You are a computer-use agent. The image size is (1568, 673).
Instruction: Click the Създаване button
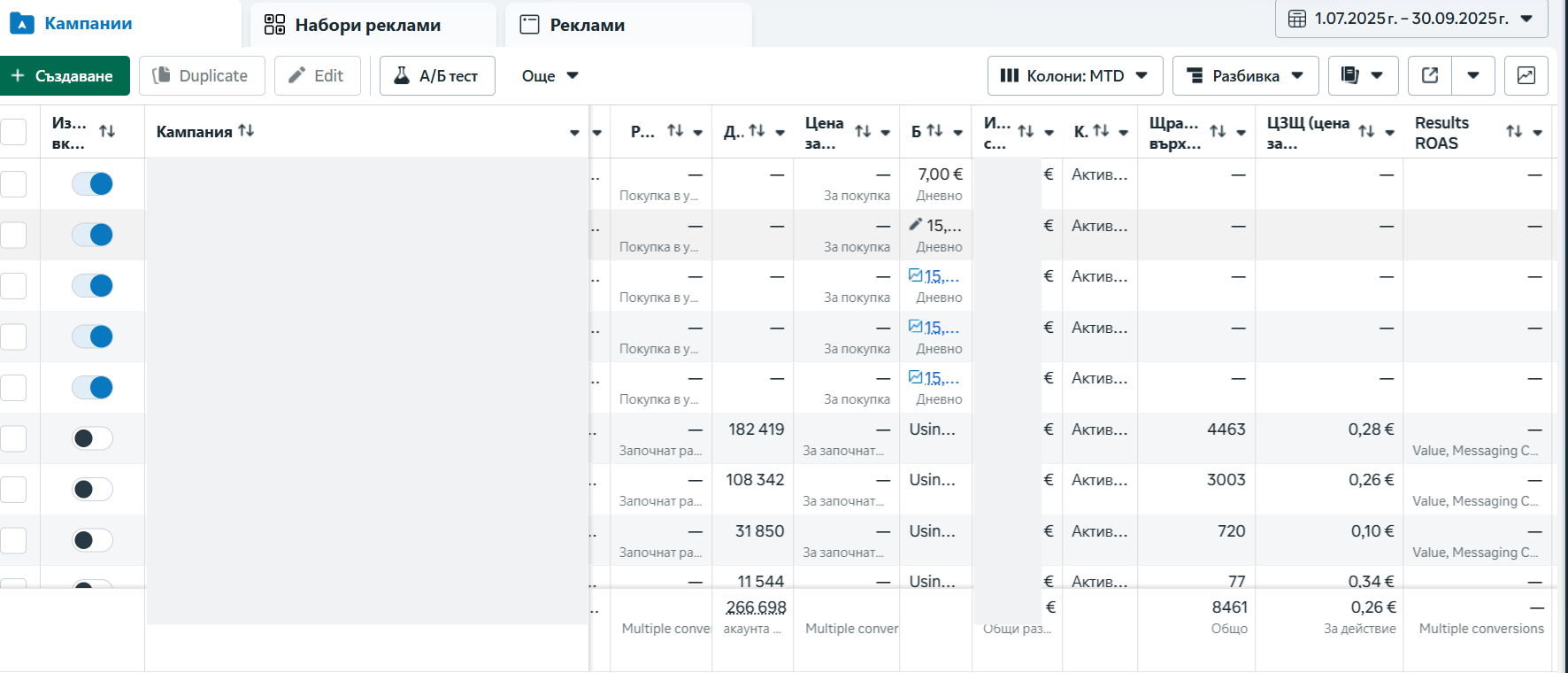pos(65,75)
